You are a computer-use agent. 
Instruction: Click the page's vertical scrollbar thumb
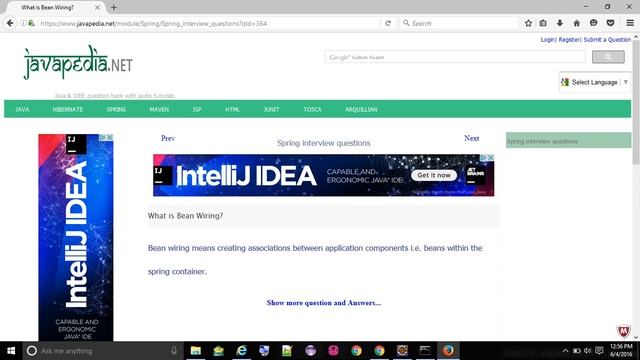pos(636,102)
